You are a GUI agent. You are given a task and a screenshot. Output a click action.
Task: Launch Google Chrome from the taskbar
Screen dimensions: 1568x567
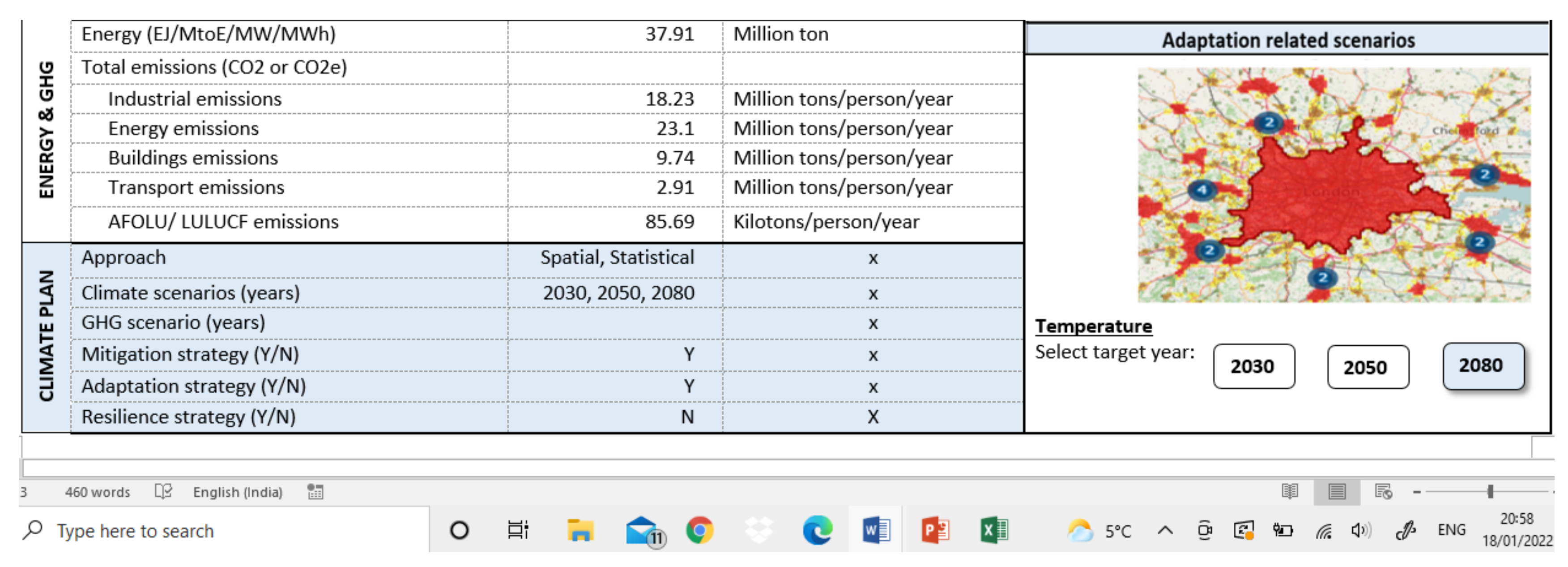699,530
